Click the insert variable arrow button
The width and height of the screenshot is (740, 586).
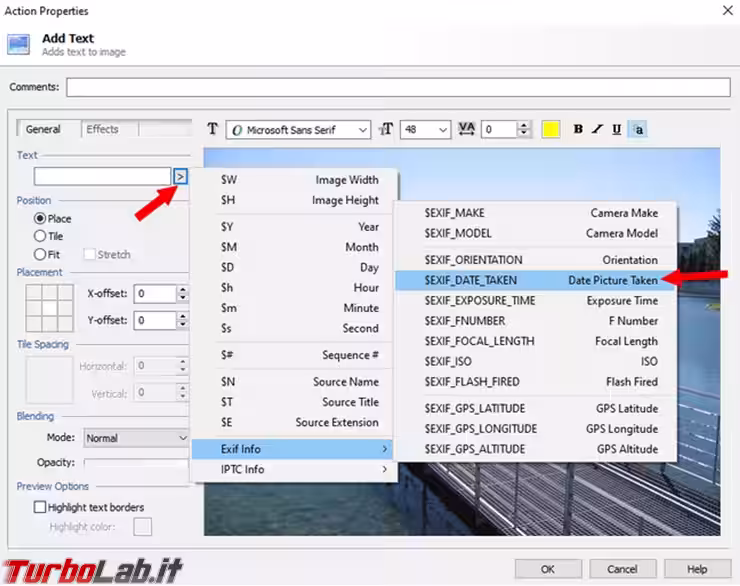pos(180,176)
